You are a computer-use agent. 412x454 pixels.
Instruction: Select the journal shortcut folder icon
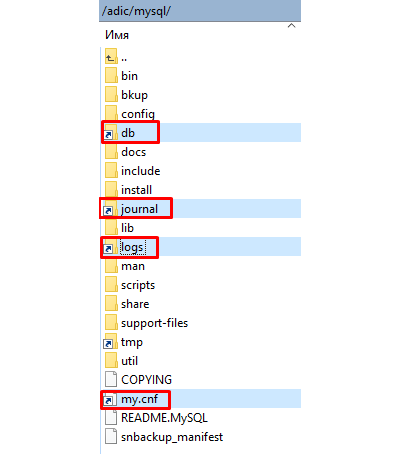click(110, 209)
